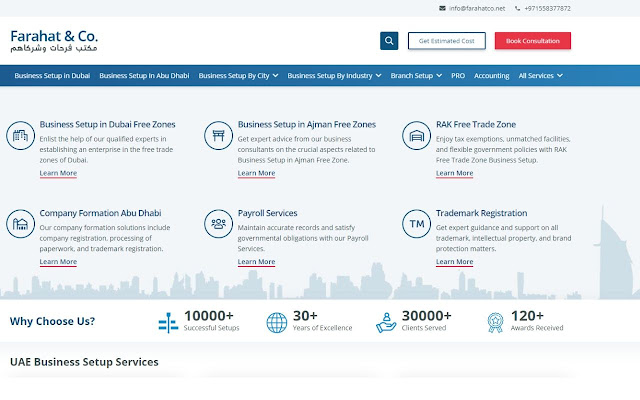Open the PRO menu item

pos(458,76)
